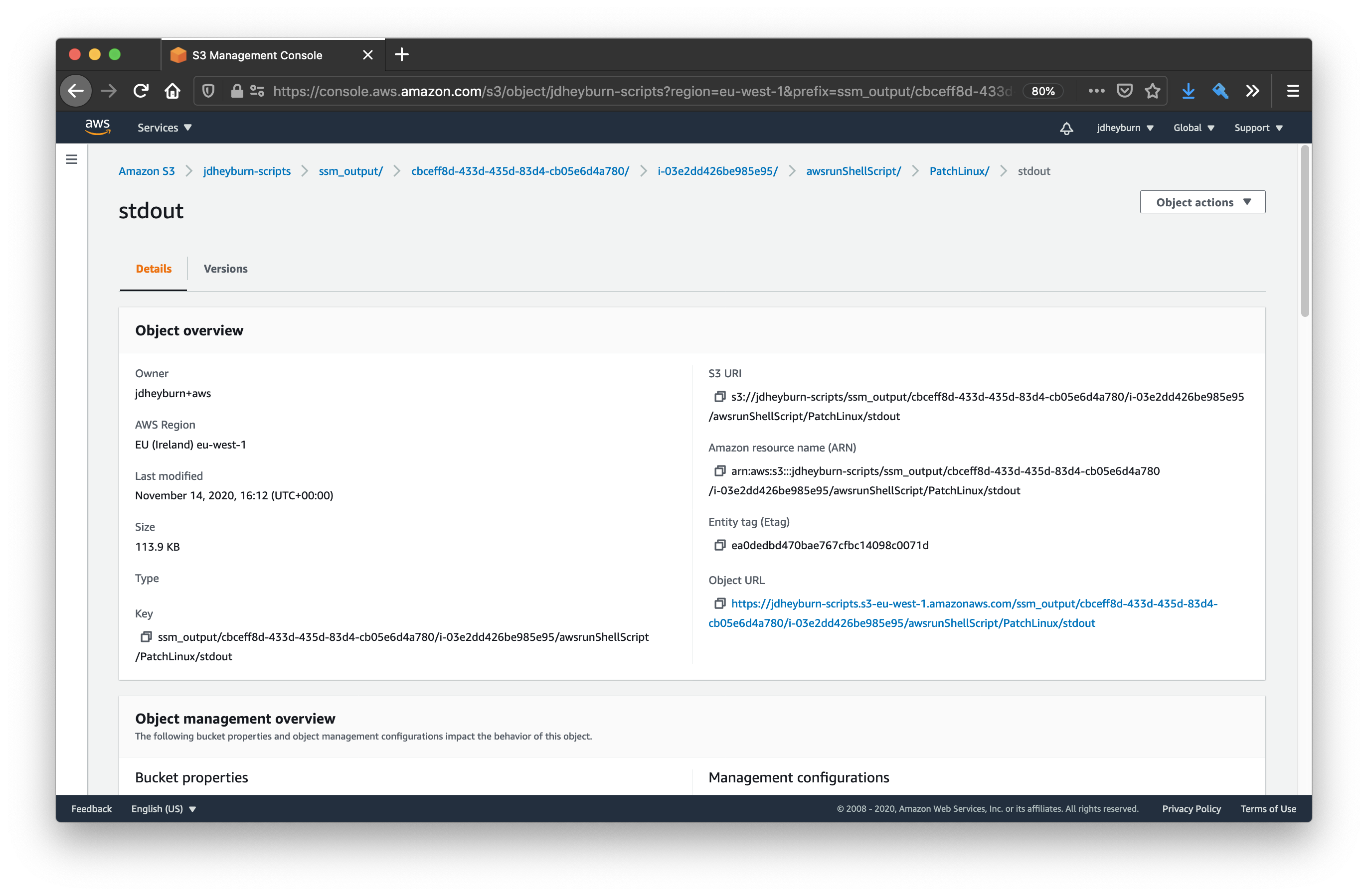Screen dimensions: 1368x896
Task: Show site security padlock info
Action: point(237,91)
